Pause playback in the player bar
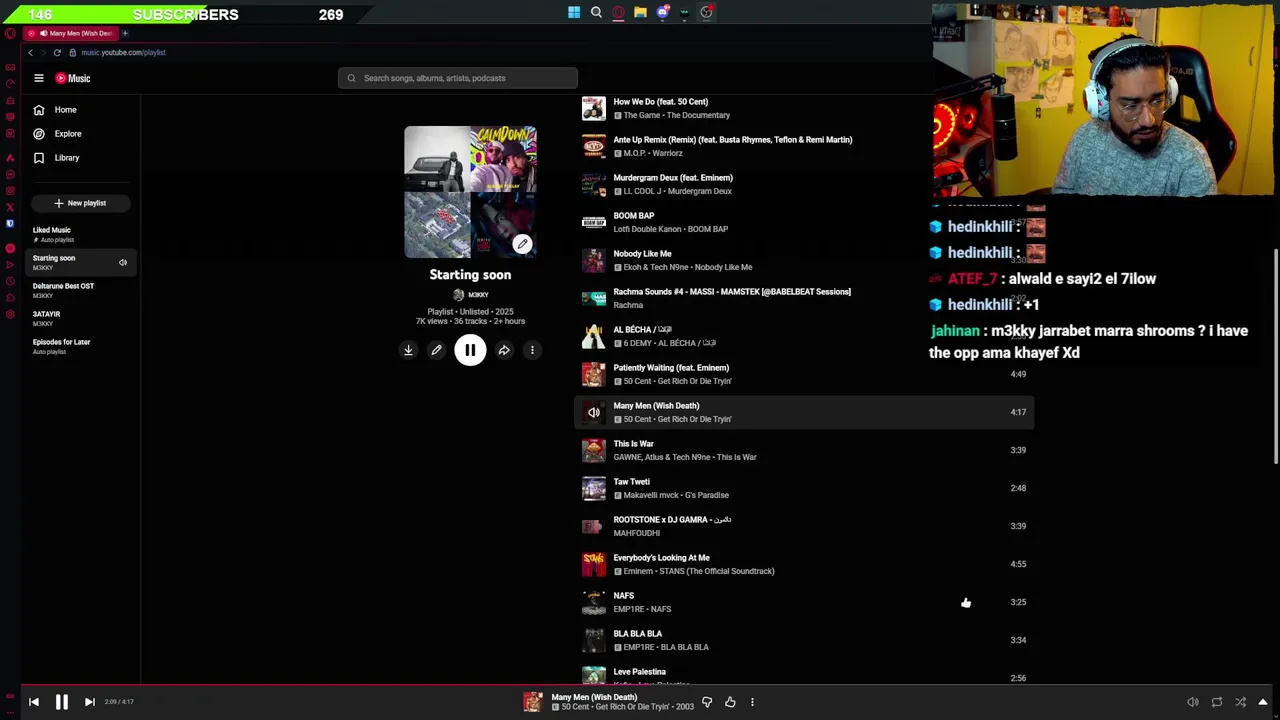The width and height of the screenshot is (1280, 720). 61,702
